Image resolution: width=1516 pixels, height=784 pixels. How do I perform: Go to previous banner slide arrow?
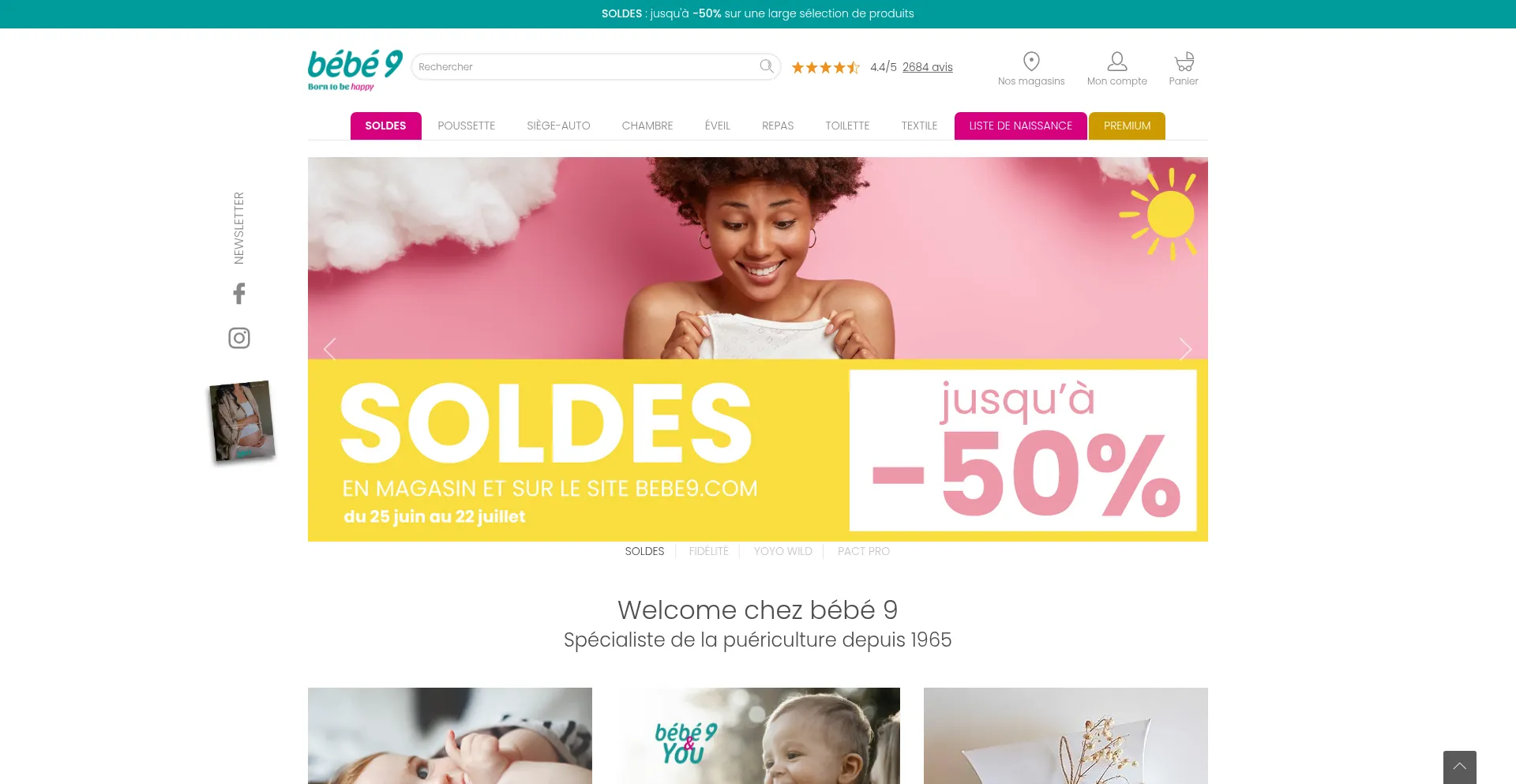click(330, 349)
